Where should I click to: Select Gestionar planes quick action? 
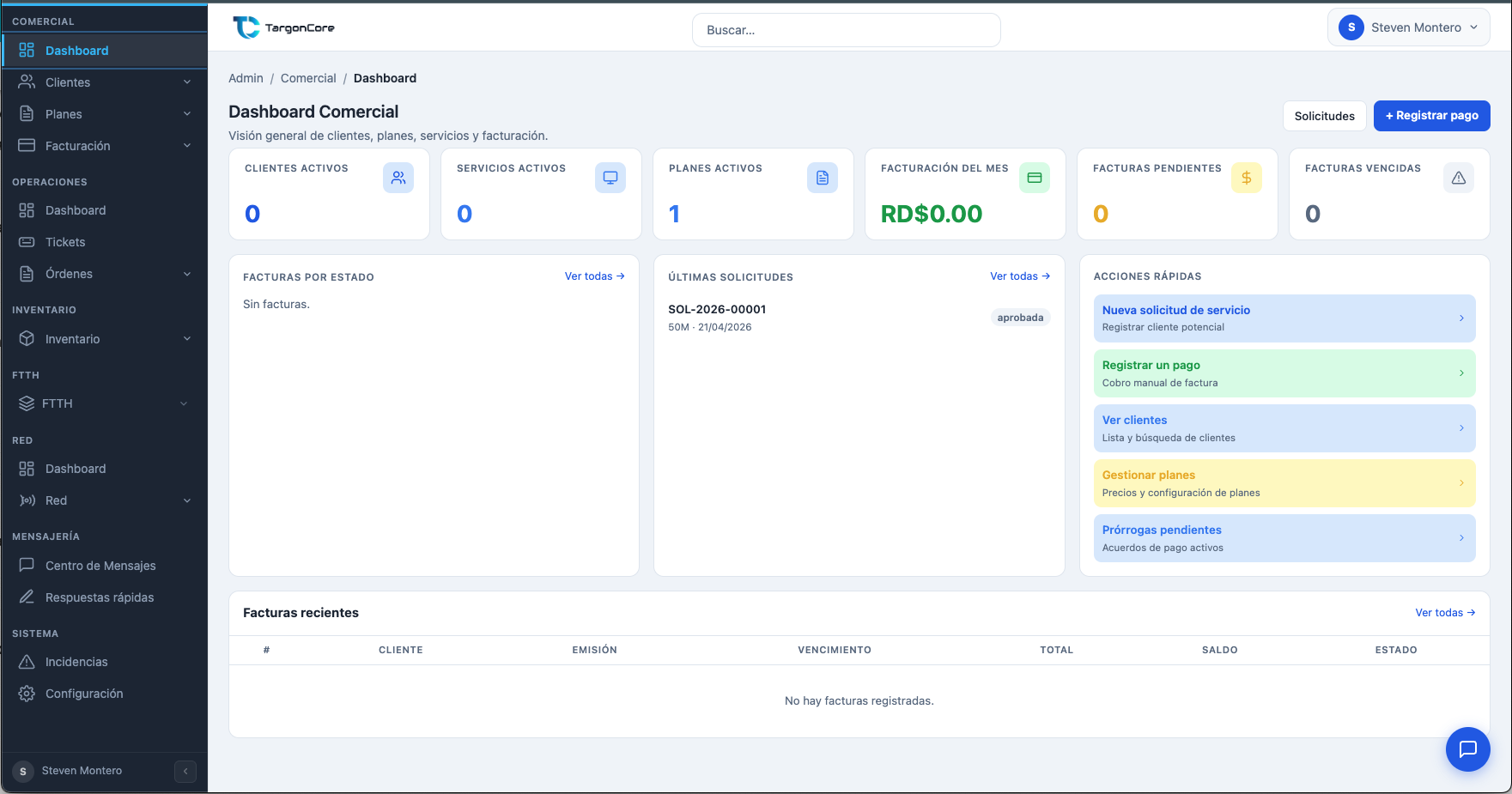(1284, 483)
